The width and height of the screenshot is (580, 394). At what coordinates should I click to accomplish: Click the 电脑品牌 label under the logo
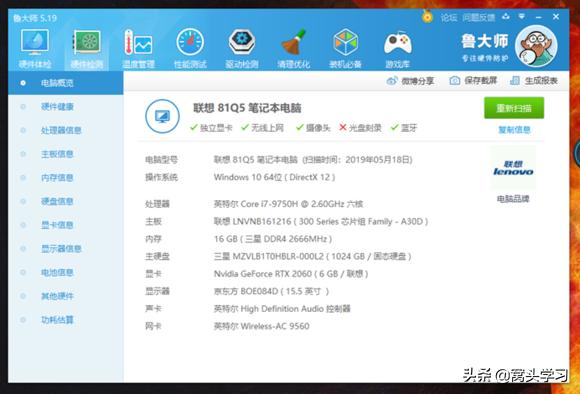click(x=513, y=199)
